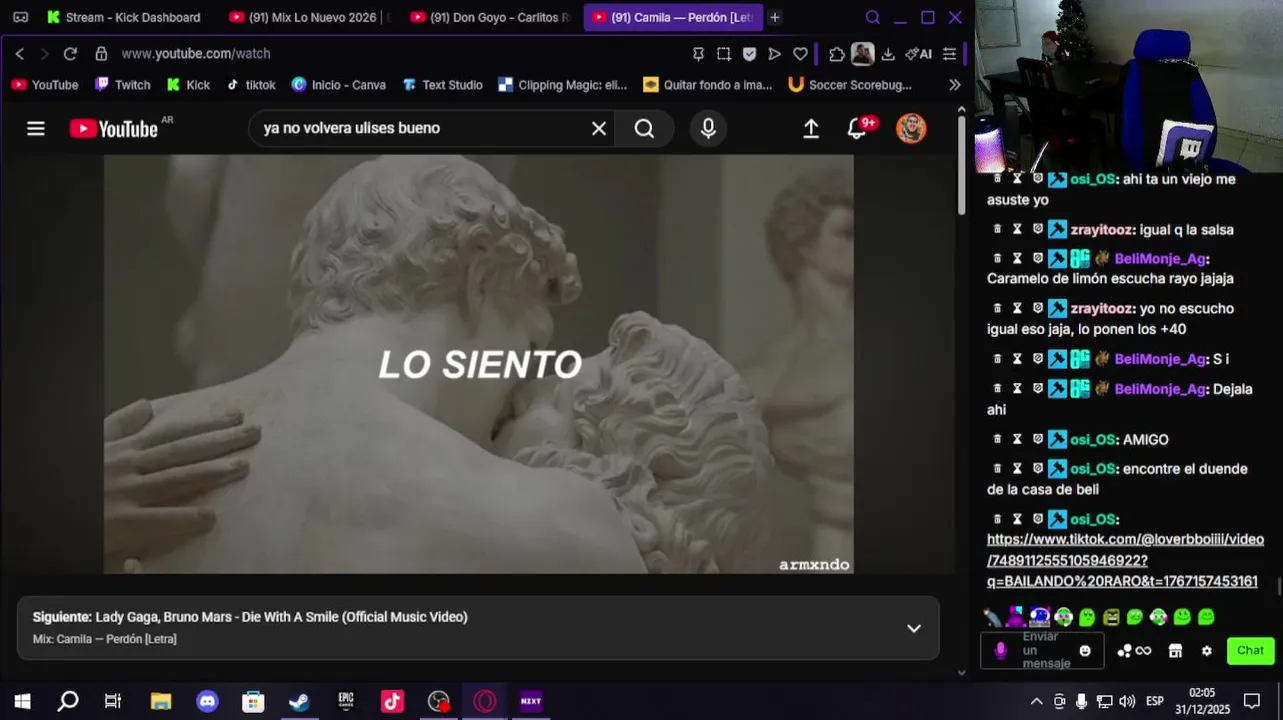Clear the YouTube search box text

[x=599, y=128]
